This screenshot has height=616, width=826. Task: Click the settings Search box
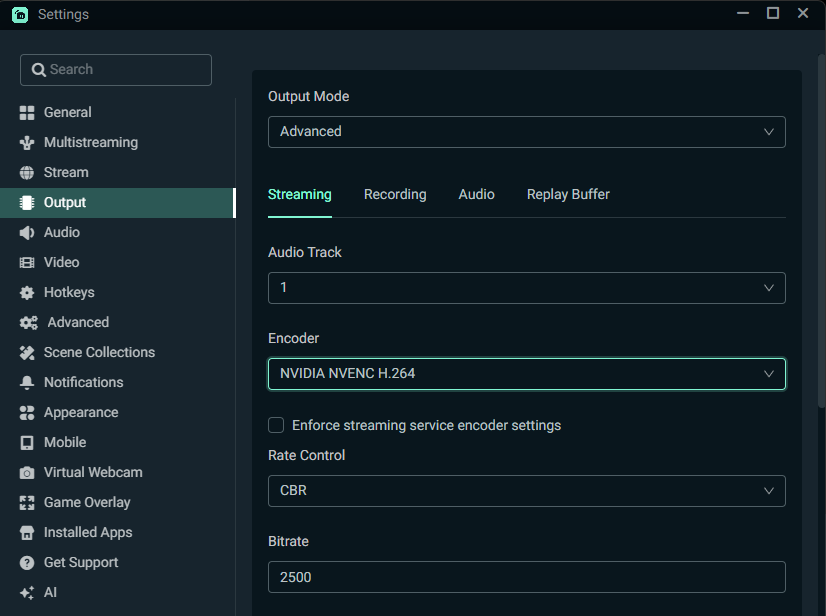116,70
